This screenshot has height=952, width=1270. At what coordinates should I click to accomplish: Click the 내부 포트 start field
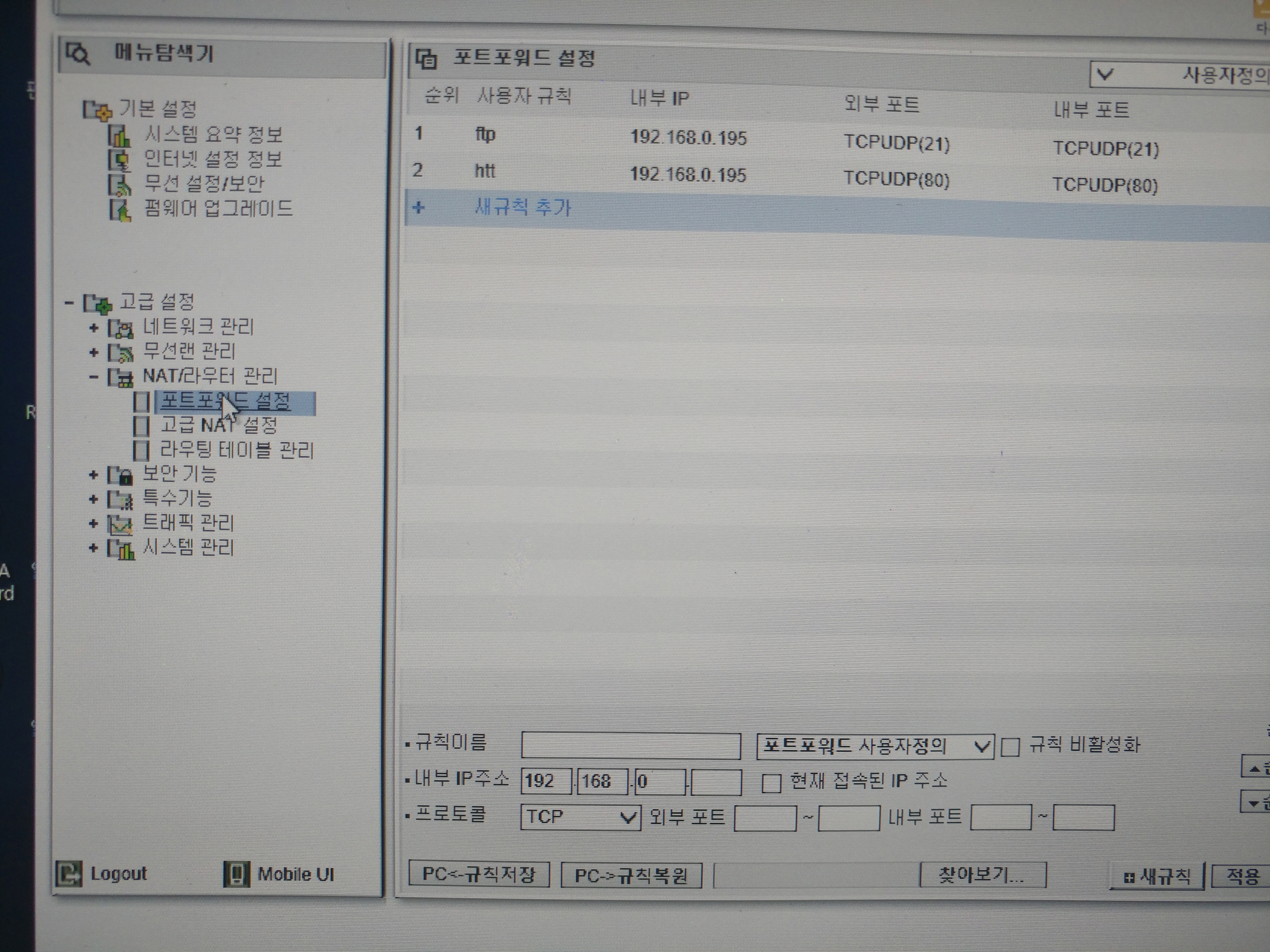[1001, 818]
